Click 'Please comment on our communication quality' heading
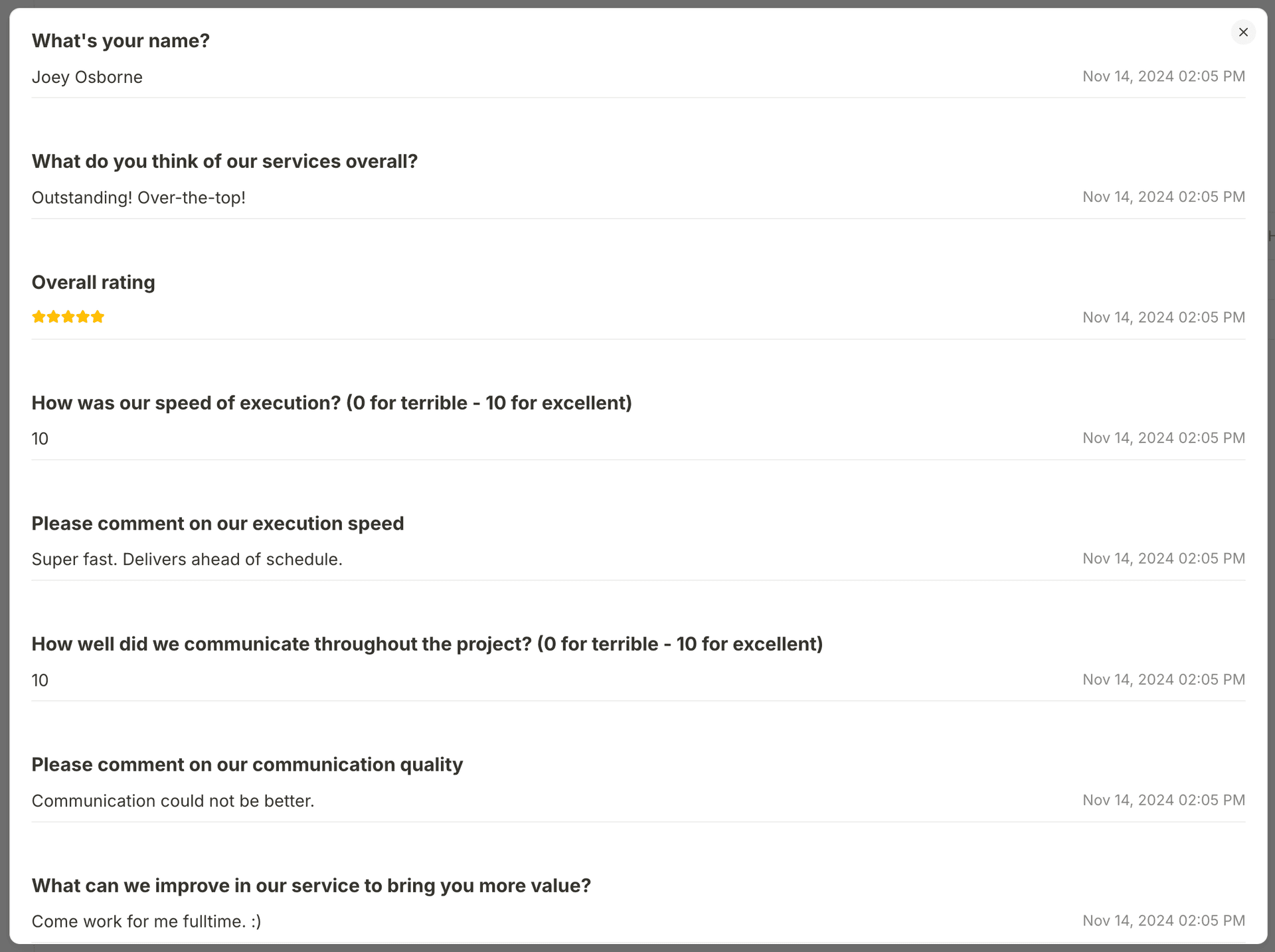This screenshot has height=952, width=1275. click(247, 765)
